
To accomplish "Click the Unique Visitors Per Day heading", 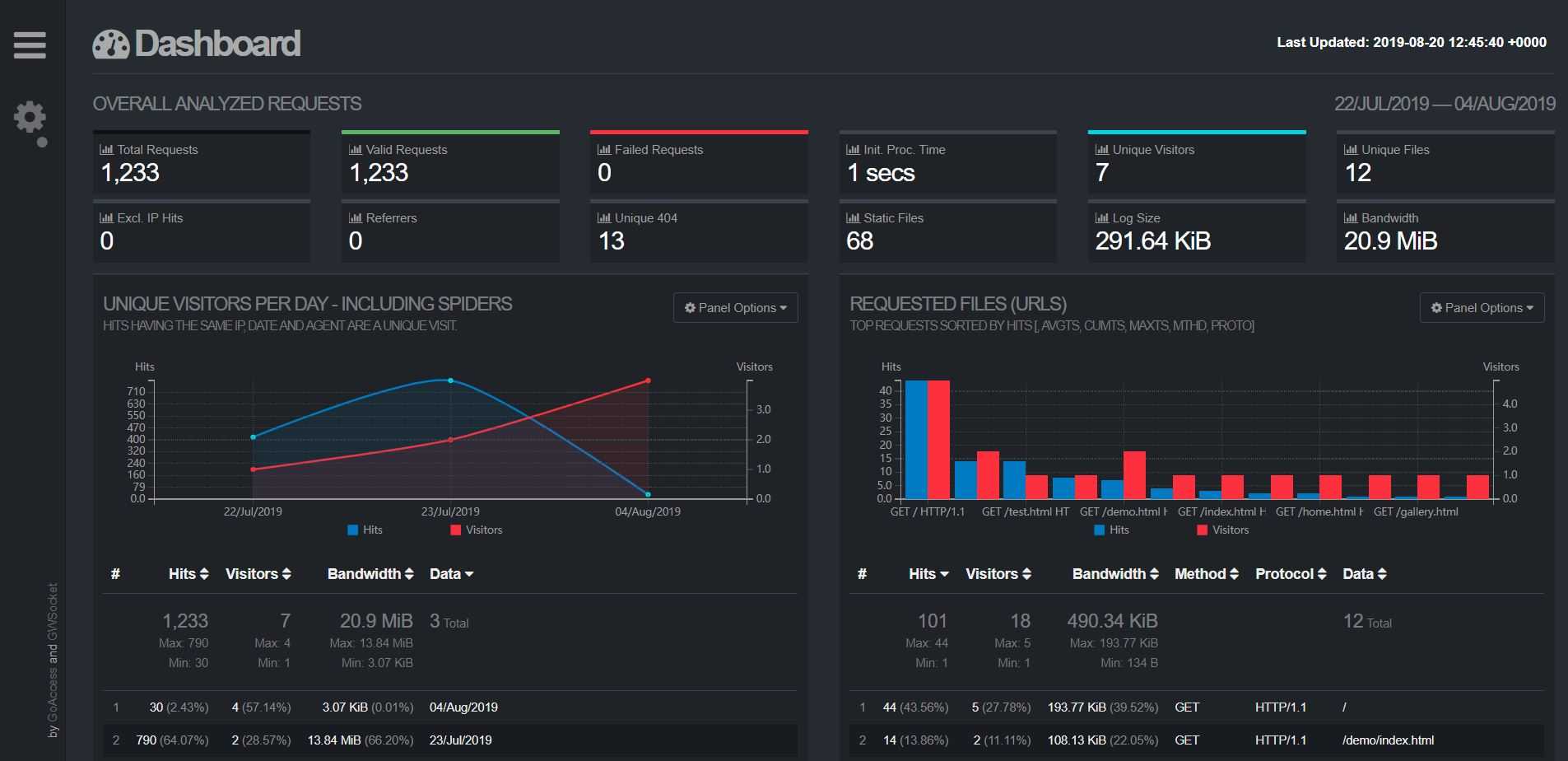I will [308, 304].
